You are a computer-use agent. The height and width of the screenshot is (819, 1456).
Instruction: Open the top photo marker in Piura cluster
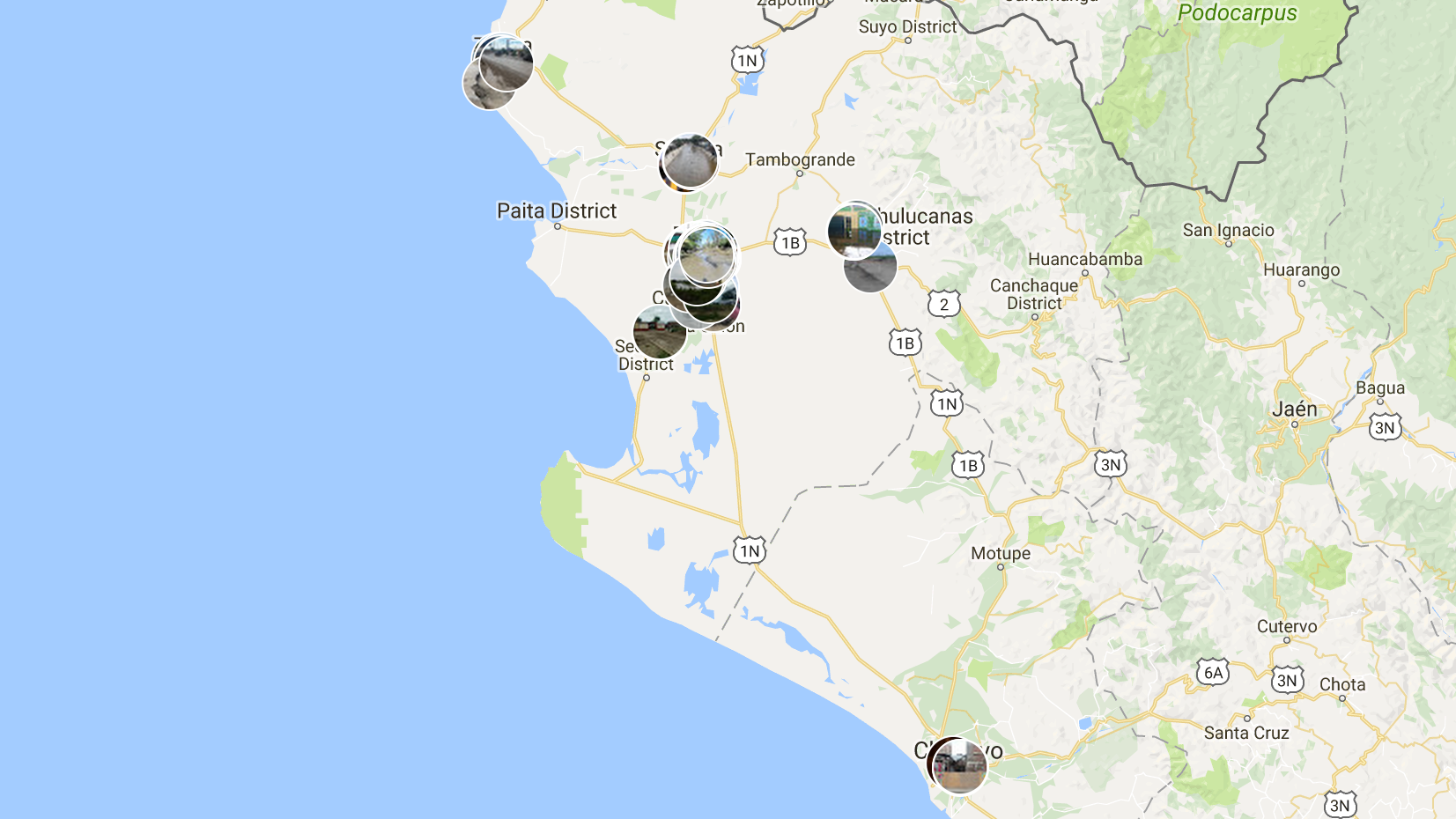(x=706, y=255)
